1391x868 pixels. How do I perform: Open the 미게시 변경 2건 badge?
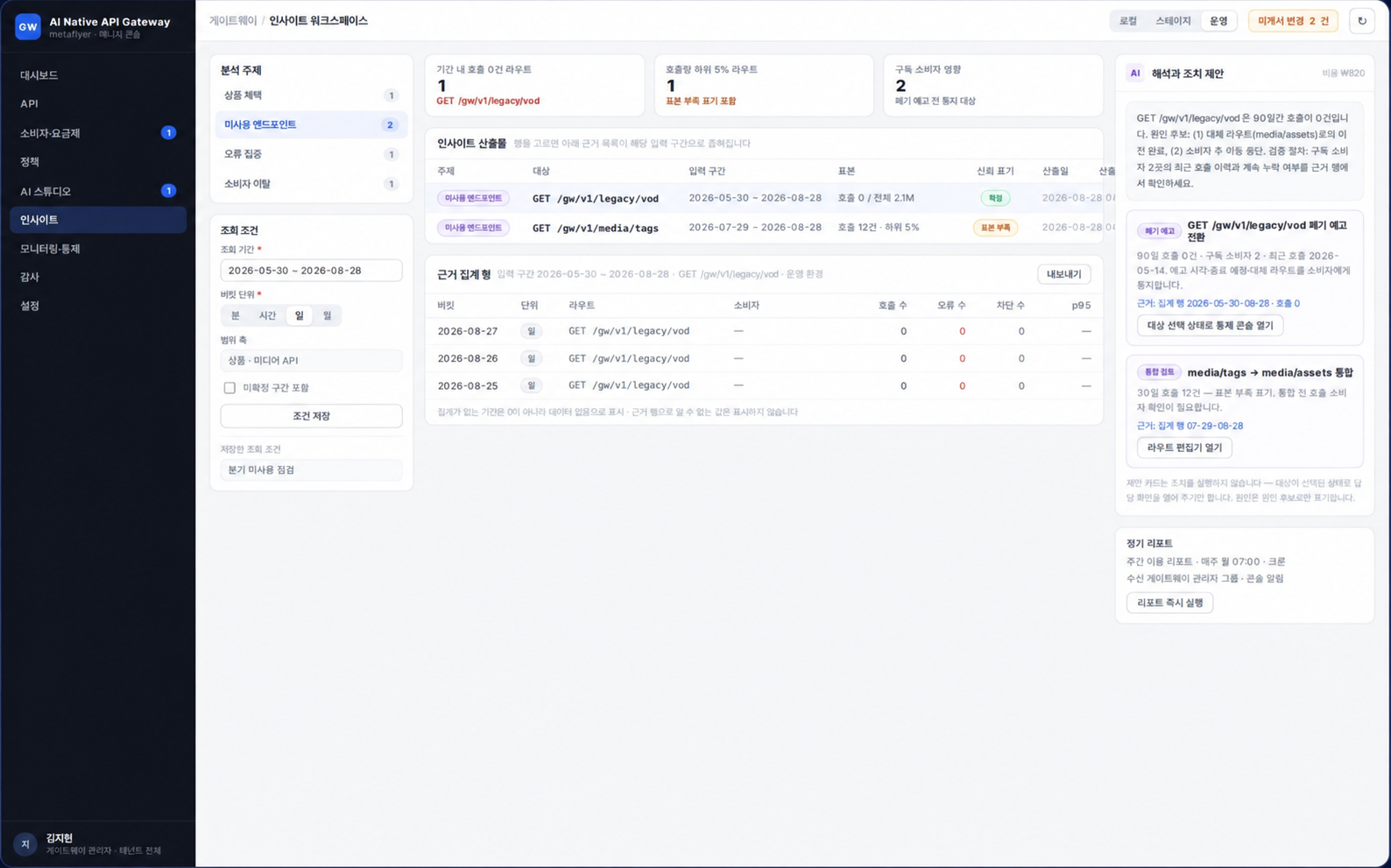click(x=1293, y=21)
